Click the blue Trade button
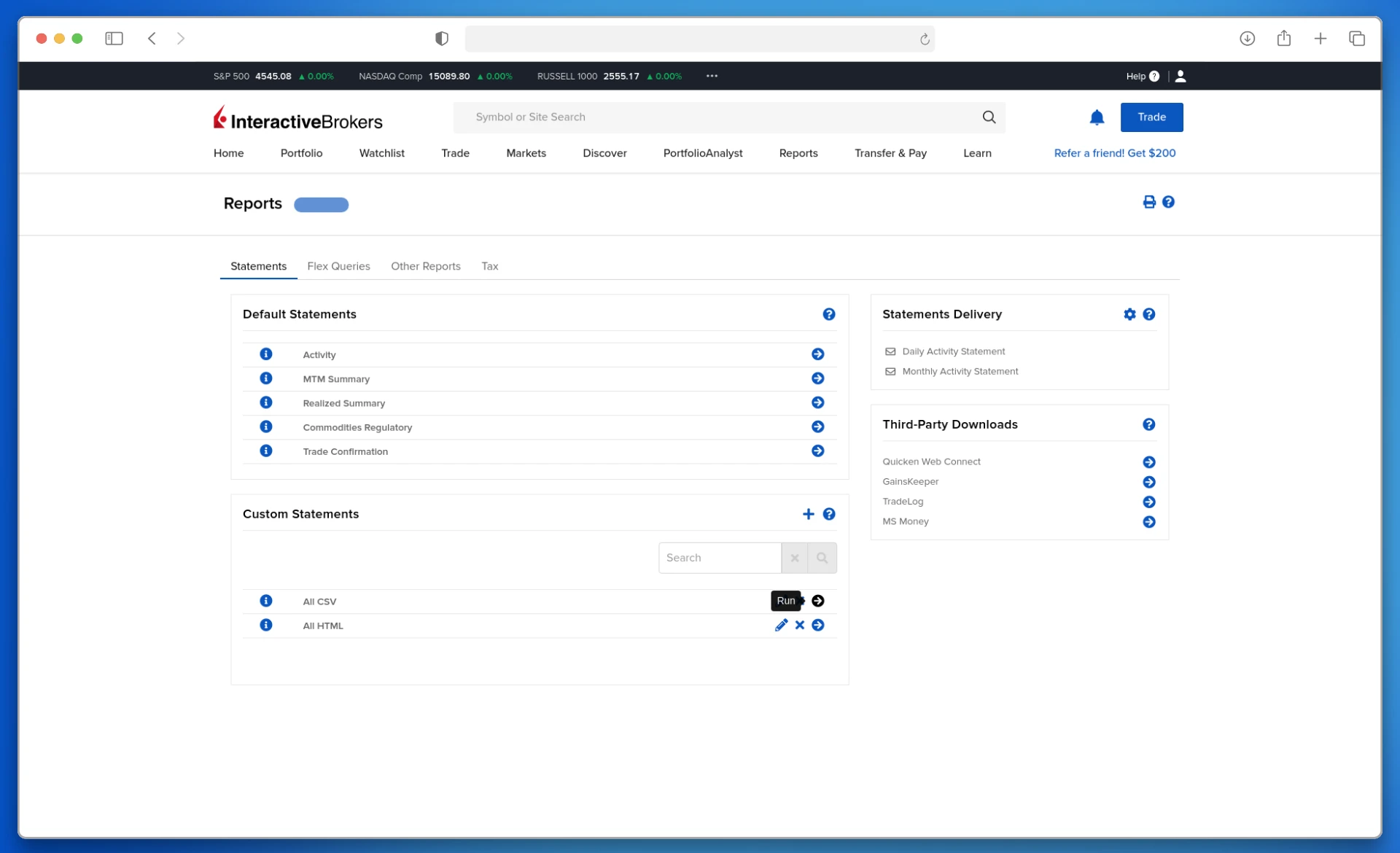Image resolution: width=1400 pixels, height=853 pixels. 1151,117
